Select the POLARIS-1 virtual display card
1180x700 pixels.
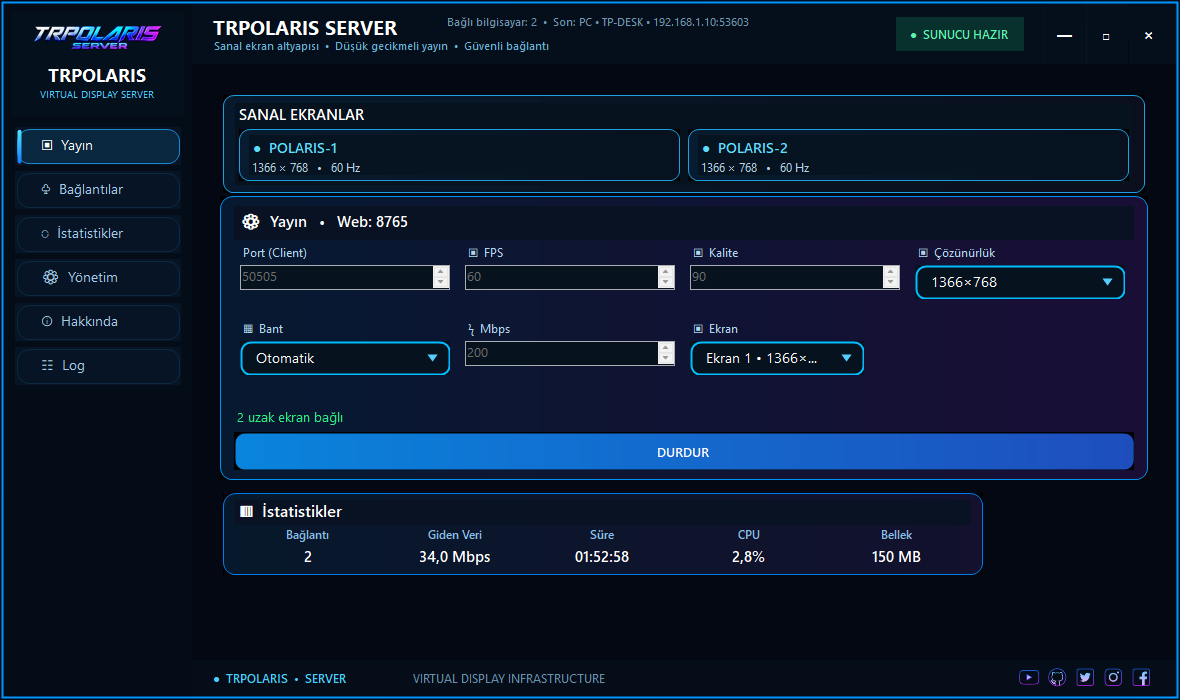pos(459,155)
